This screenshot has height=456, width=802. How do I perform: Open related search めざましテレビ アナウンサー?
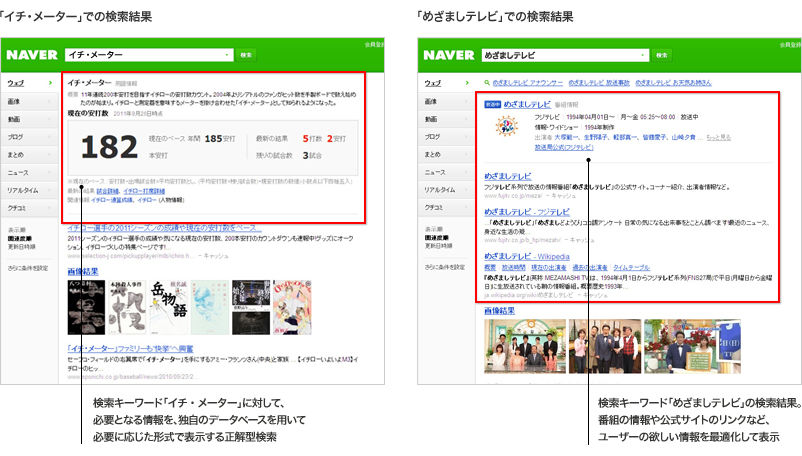click(x=527, y=83)
